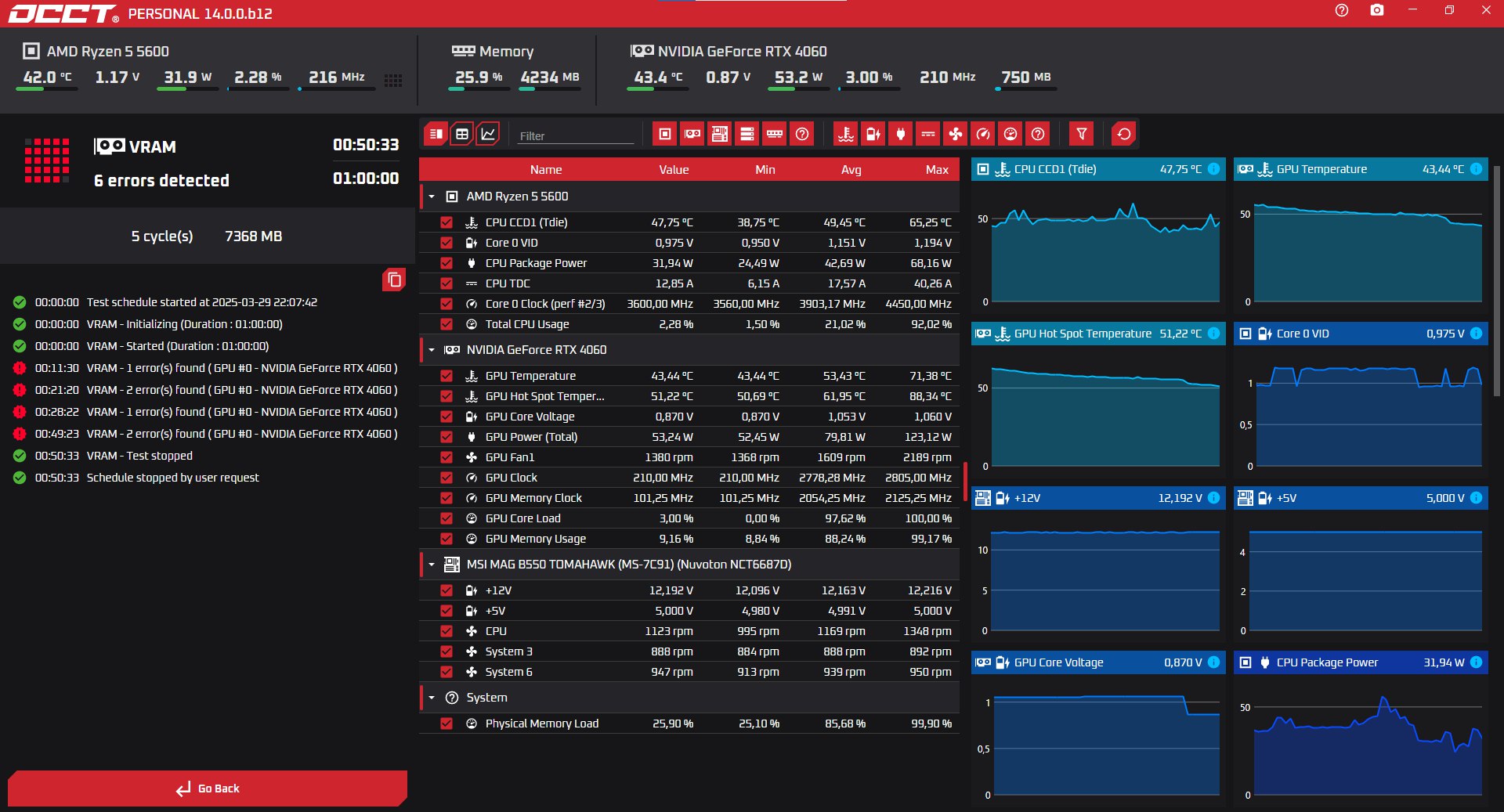The height and width of the screenshot is (812, 1504).
Task: Copy the test log to clipboard
Action: pos(394,280)
